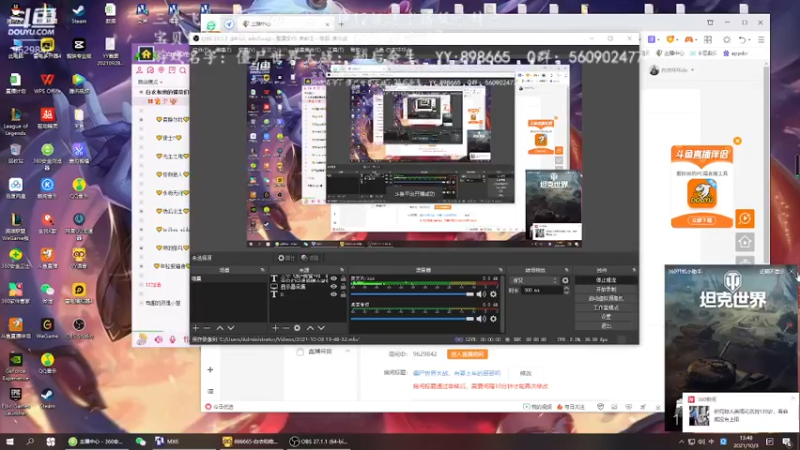The image size is (800, 450).
Task: Move the OBS scene down
Action: pyautogui.click(x=231, y=328)
